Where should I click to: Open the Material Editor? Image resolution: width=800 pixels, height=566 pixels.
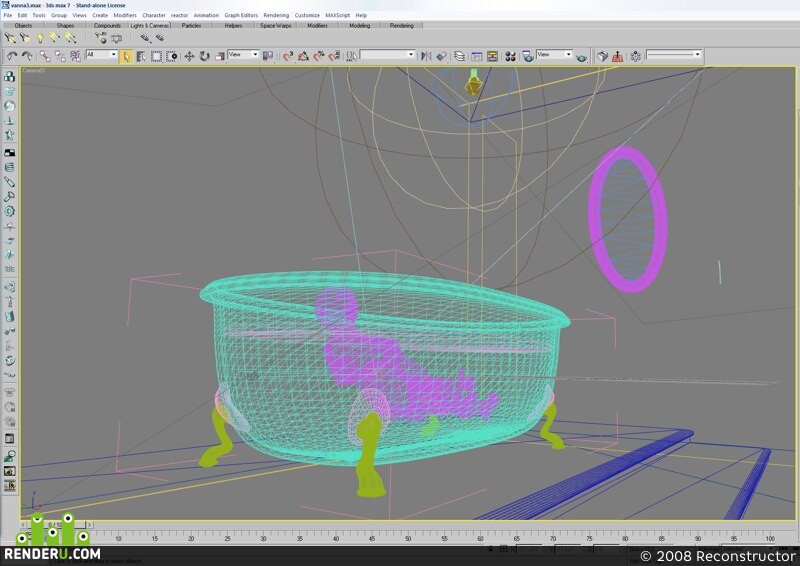point(510,56)
